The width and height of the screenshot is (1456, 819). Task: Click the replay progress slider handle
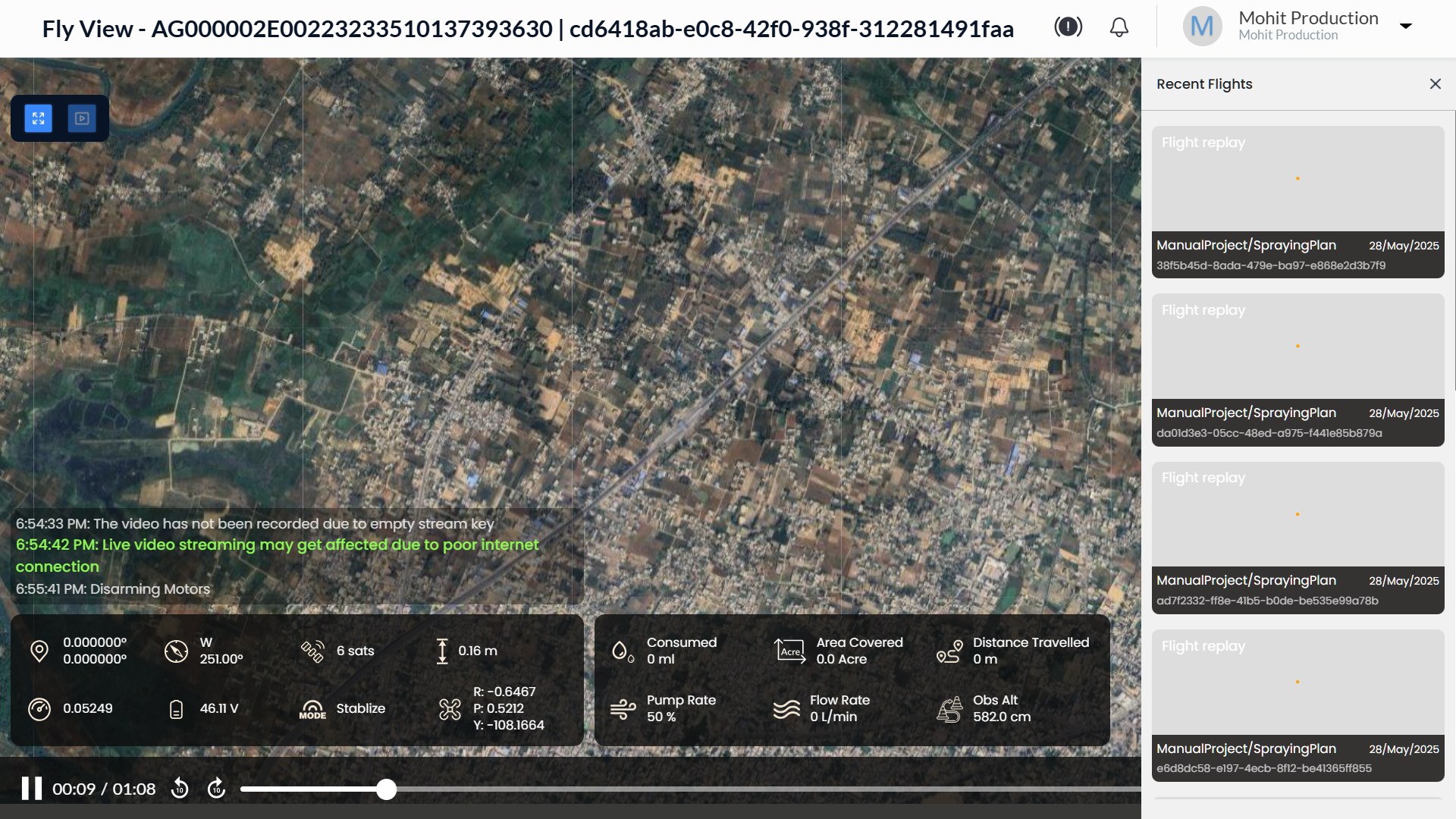pos(387,789)
